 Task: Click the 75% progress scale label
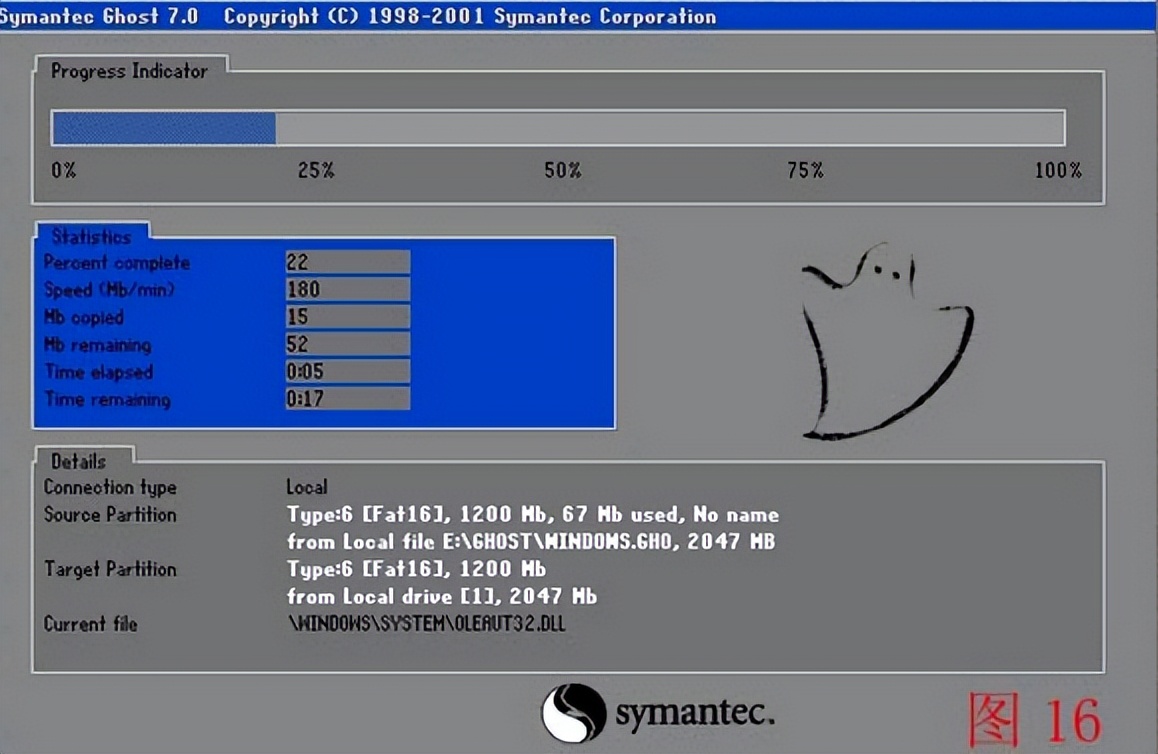click(805, 171)
